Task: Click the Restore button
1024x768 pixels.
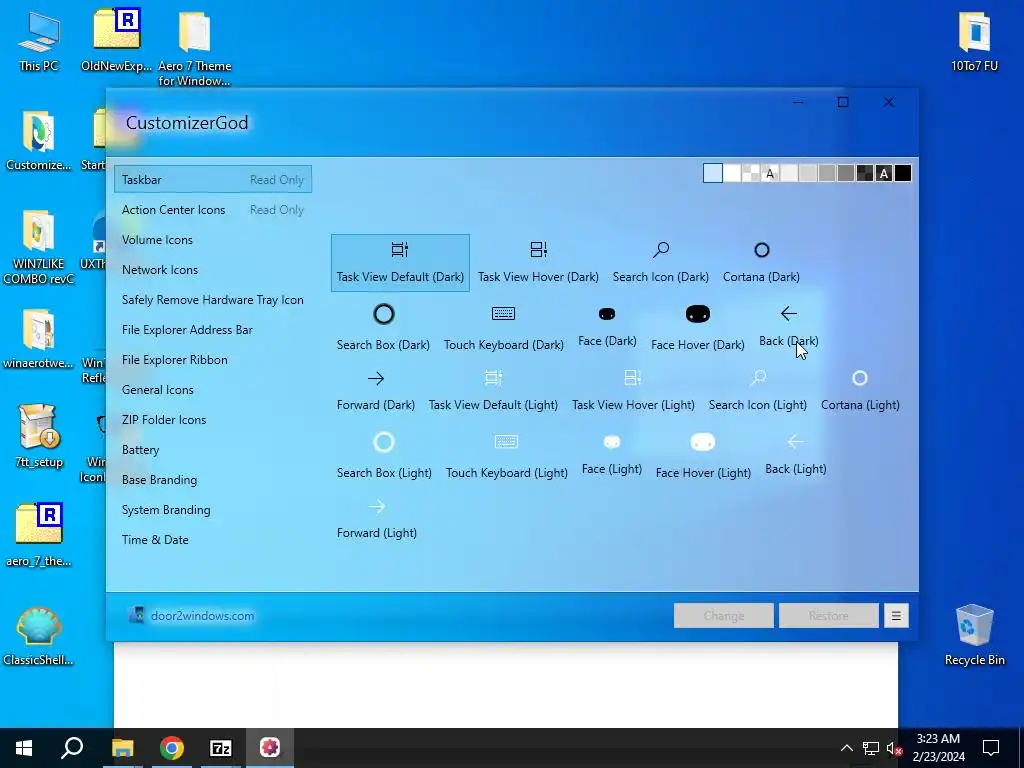Action: point(829,616)
